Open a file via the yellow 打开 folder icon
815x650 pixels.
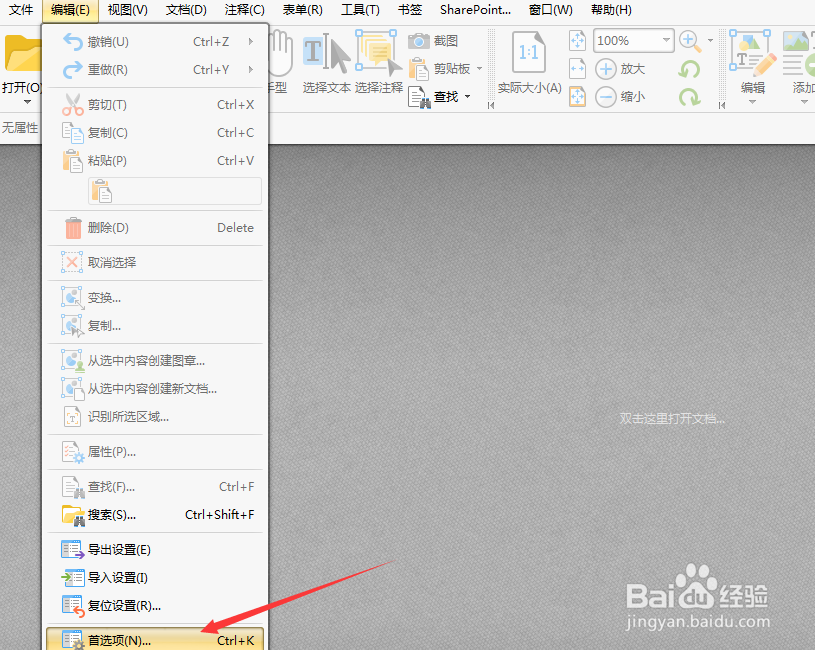pos(22,50)
